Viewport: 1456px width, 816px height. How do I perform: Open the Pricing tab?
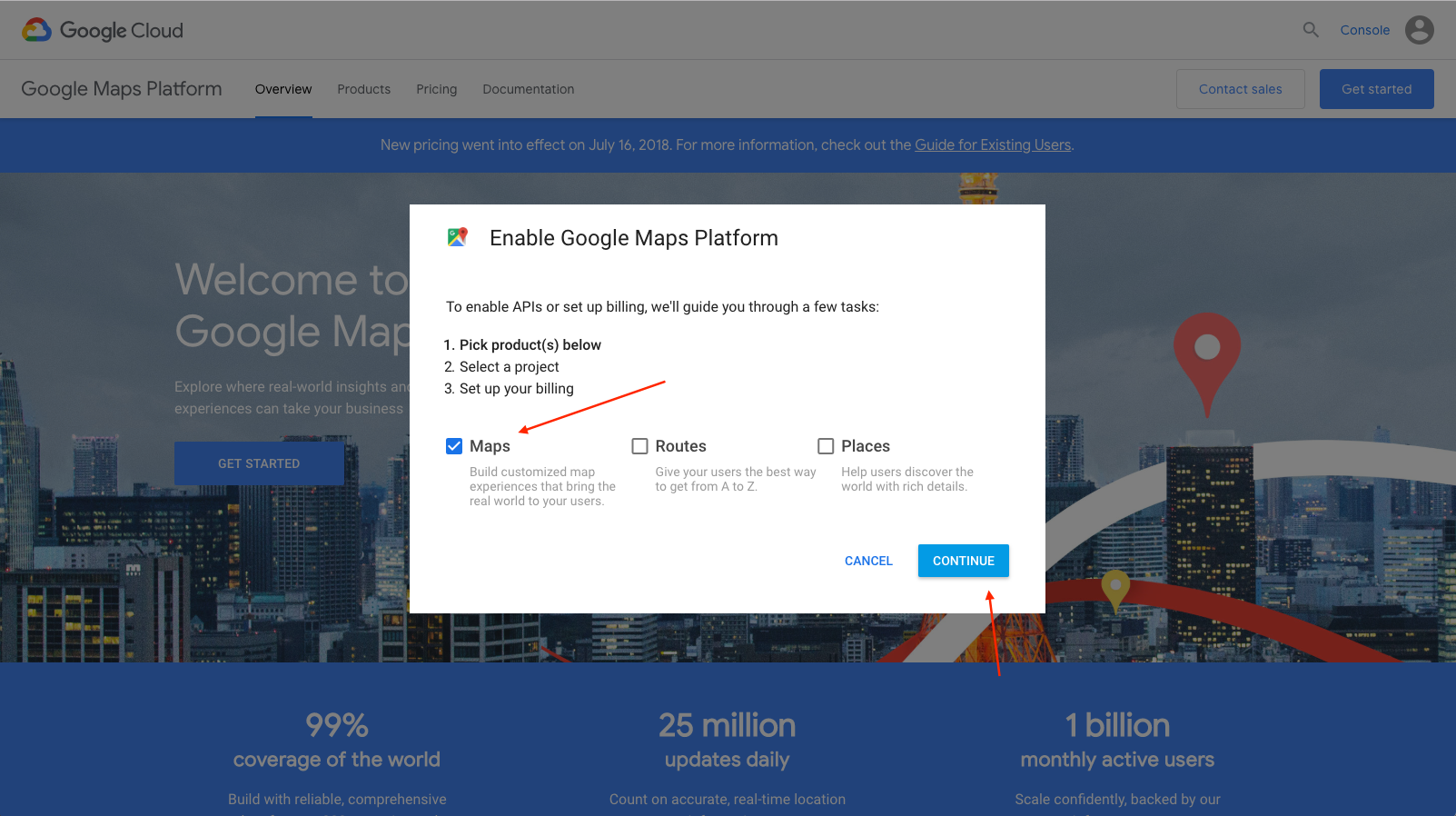tap(437, 89)
